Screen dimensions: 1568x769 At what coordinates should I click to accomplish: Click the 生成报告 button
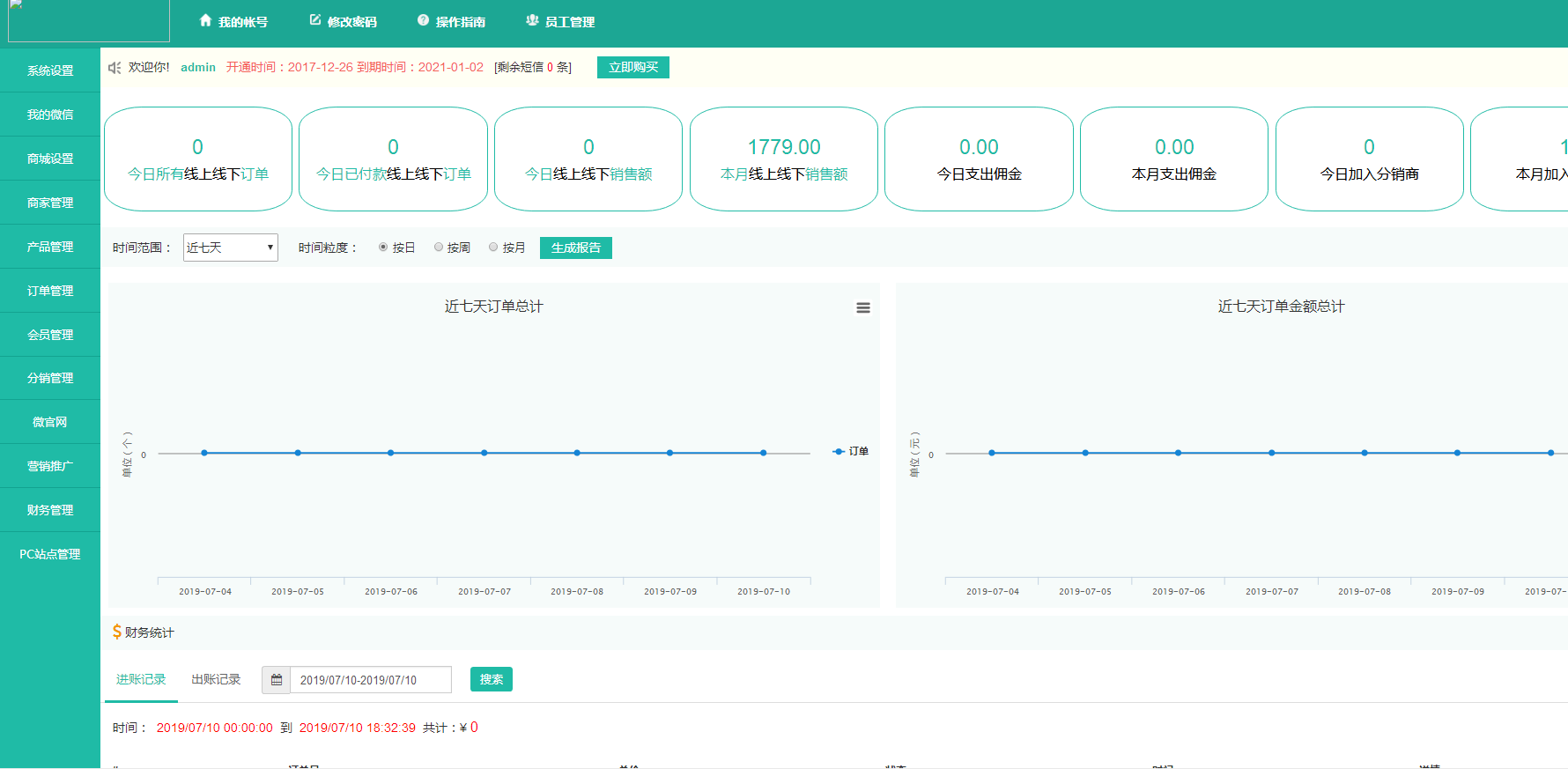576,248
